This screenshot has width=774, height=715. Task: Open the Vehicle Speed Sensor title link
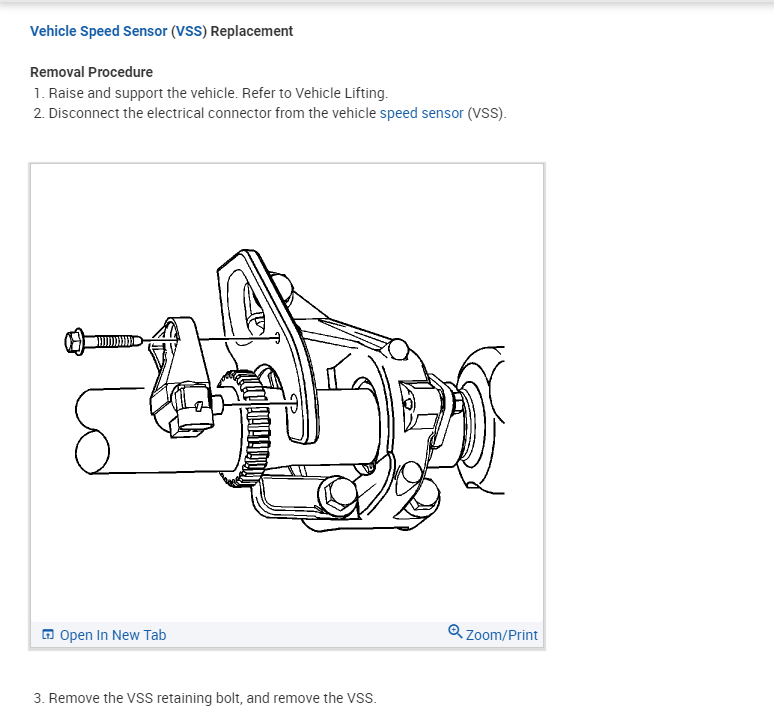point(99,31)
